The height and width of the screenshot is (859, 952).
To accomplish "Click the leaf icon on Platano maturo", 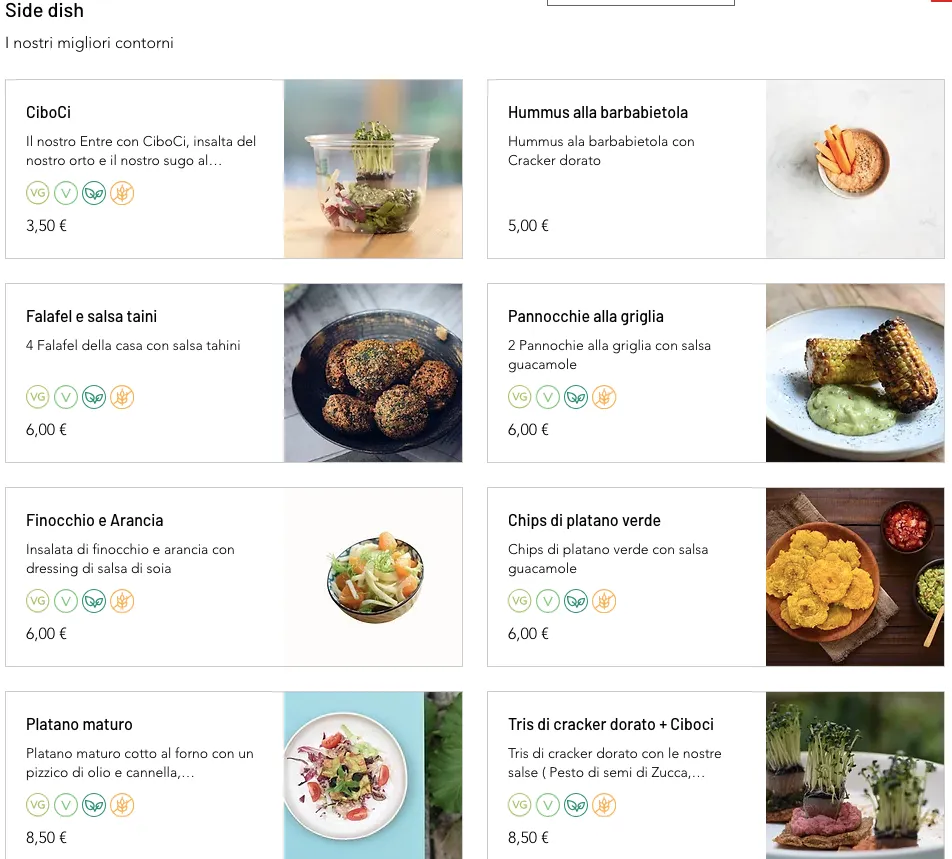I will [x=94, y=805].
